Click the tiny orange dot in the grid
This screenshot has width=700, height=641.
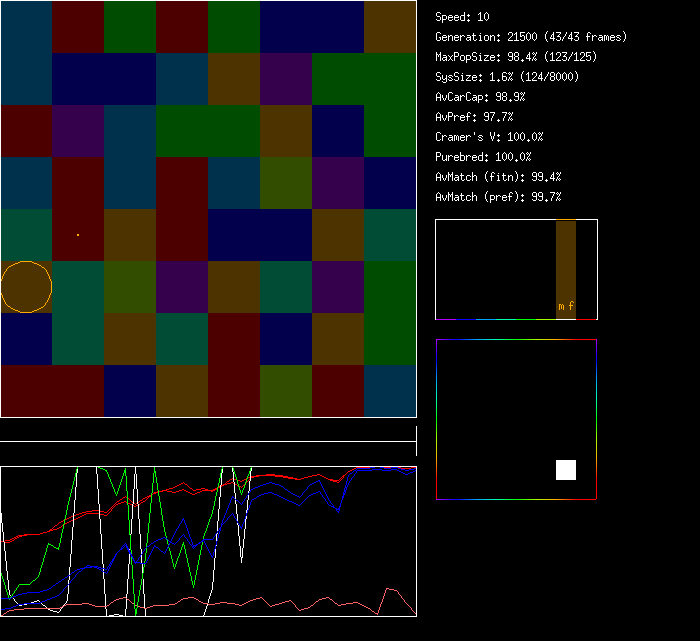[78, 235]
